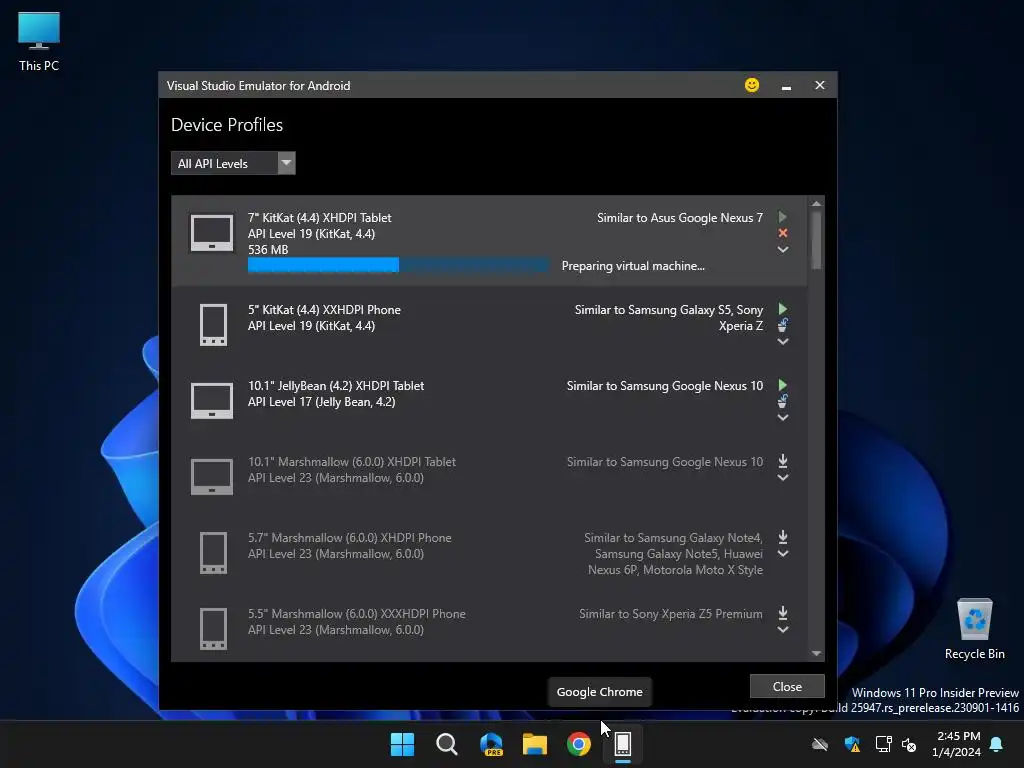Click the "Preparing virtual machine..." status text
This screenshot has height=768, width=1024.
tap(633, 266)
